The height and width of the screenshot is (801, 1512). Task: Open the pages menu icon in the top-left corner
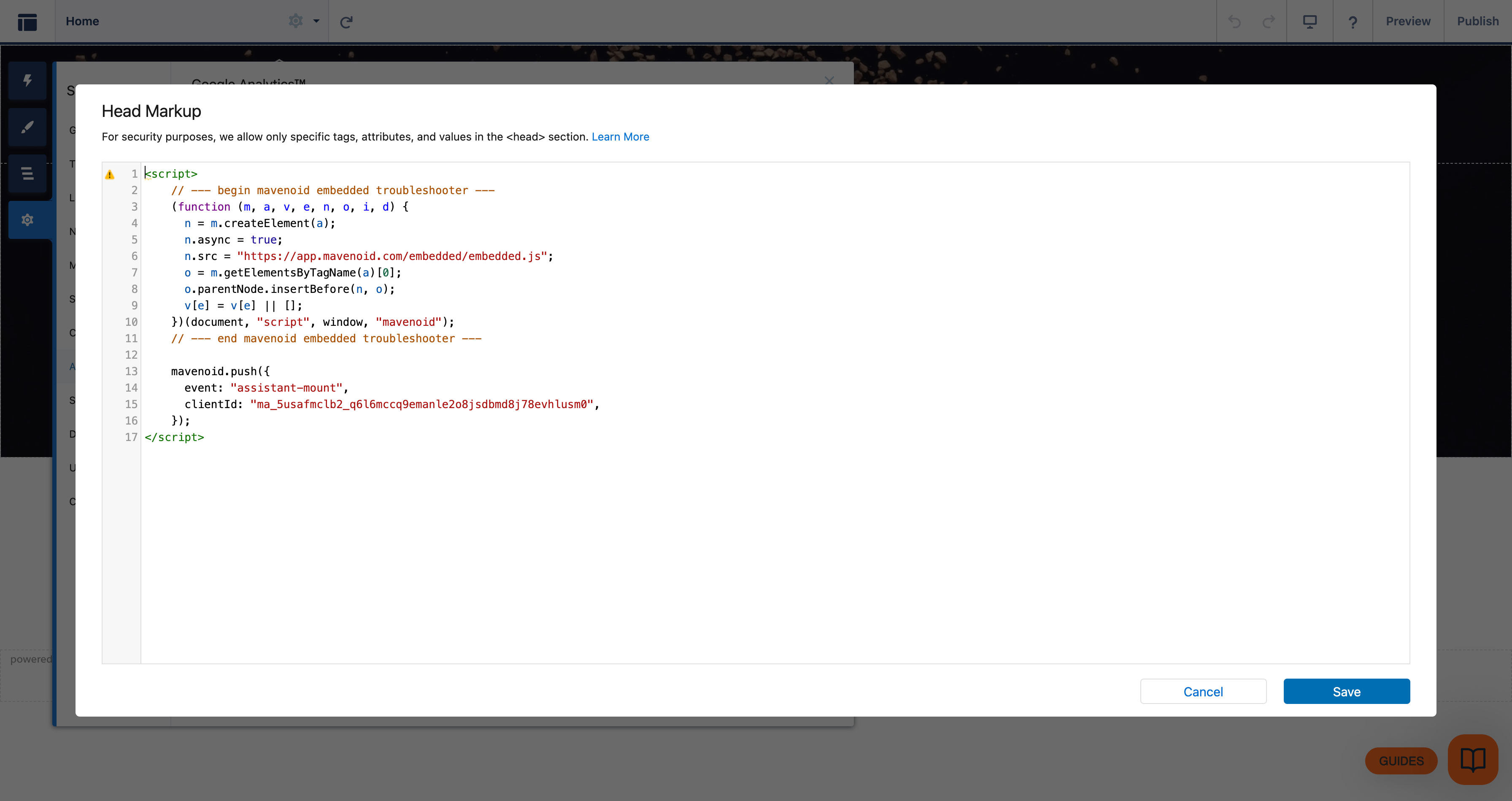tap(27, 22)
